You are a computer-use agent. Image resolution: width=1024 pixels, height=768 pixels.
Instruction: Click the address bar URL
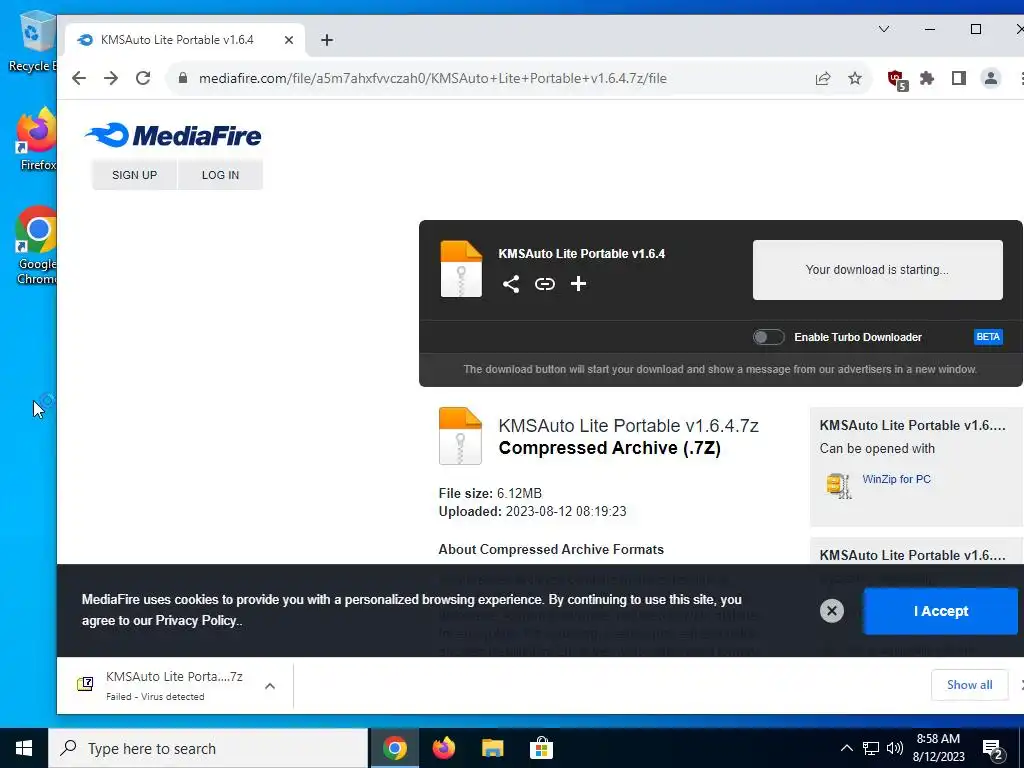pyautogui.click(x=432, y=78)
